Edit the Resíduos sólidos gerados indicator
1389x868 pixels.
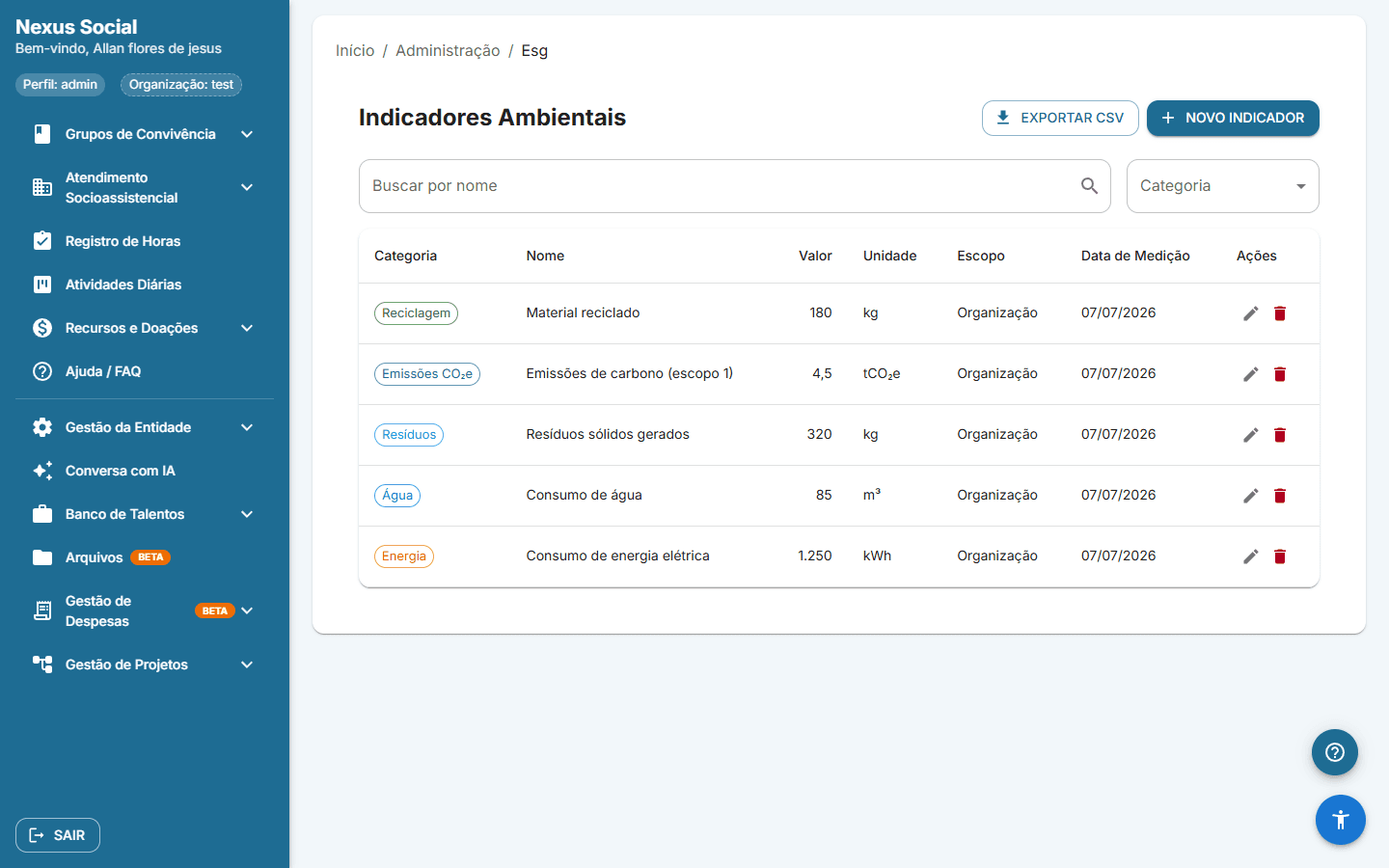click(x=1251, y=435)
